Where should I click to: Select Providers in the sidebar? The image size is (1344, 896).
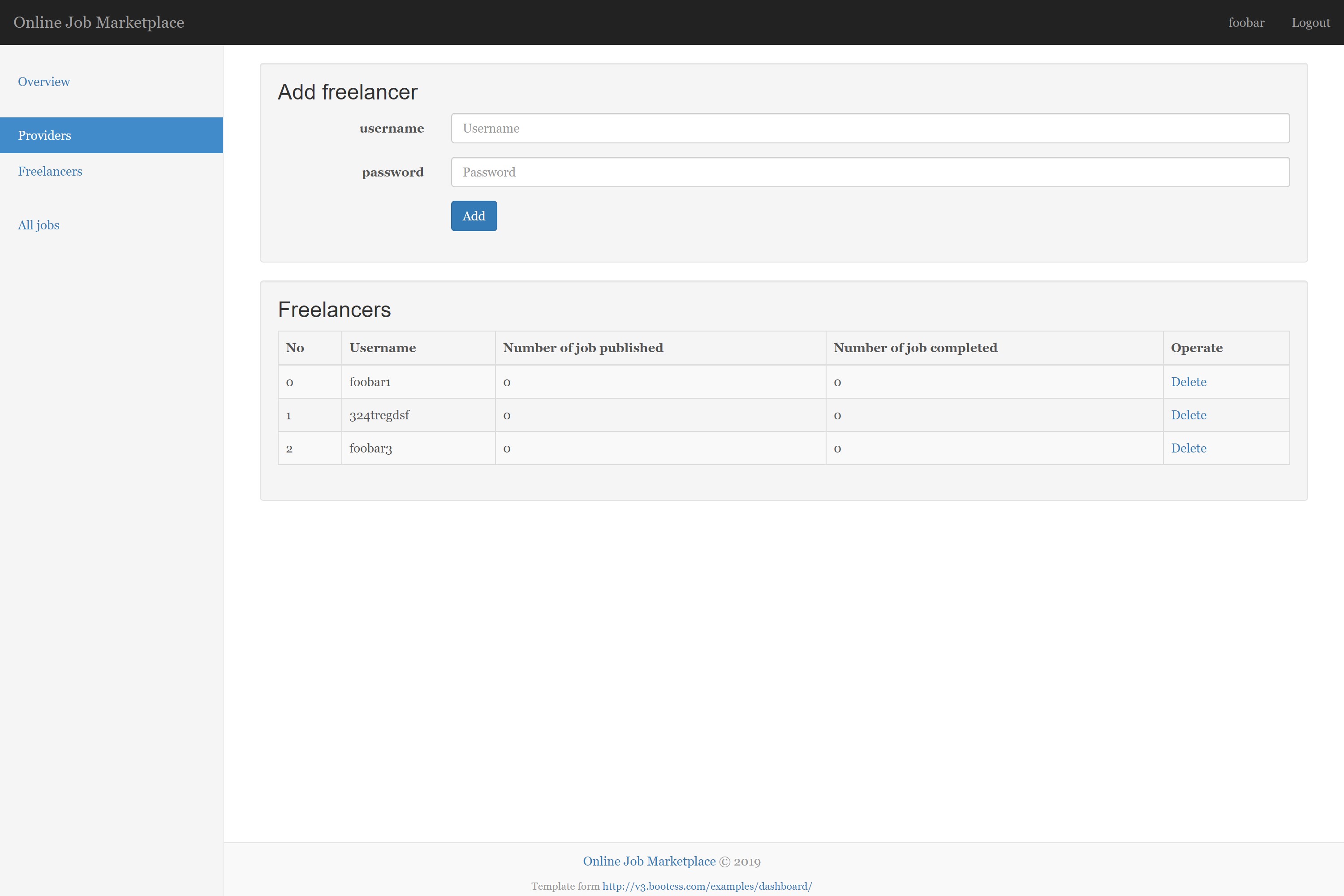click(x=44, y=135)
